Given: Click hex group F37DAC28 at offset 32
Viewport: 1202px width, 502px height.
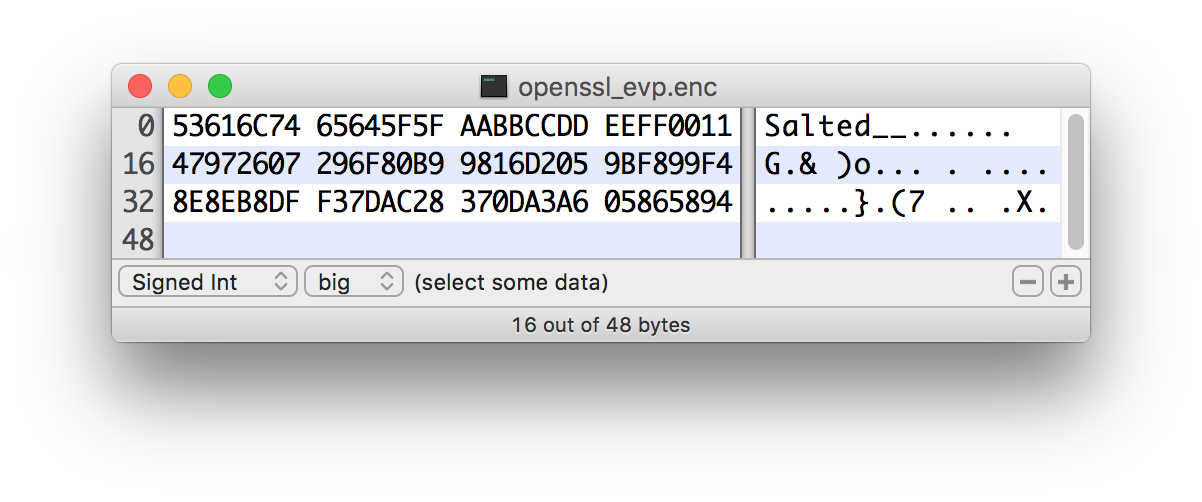Looking at the screenshot, I should coord(380,203).
